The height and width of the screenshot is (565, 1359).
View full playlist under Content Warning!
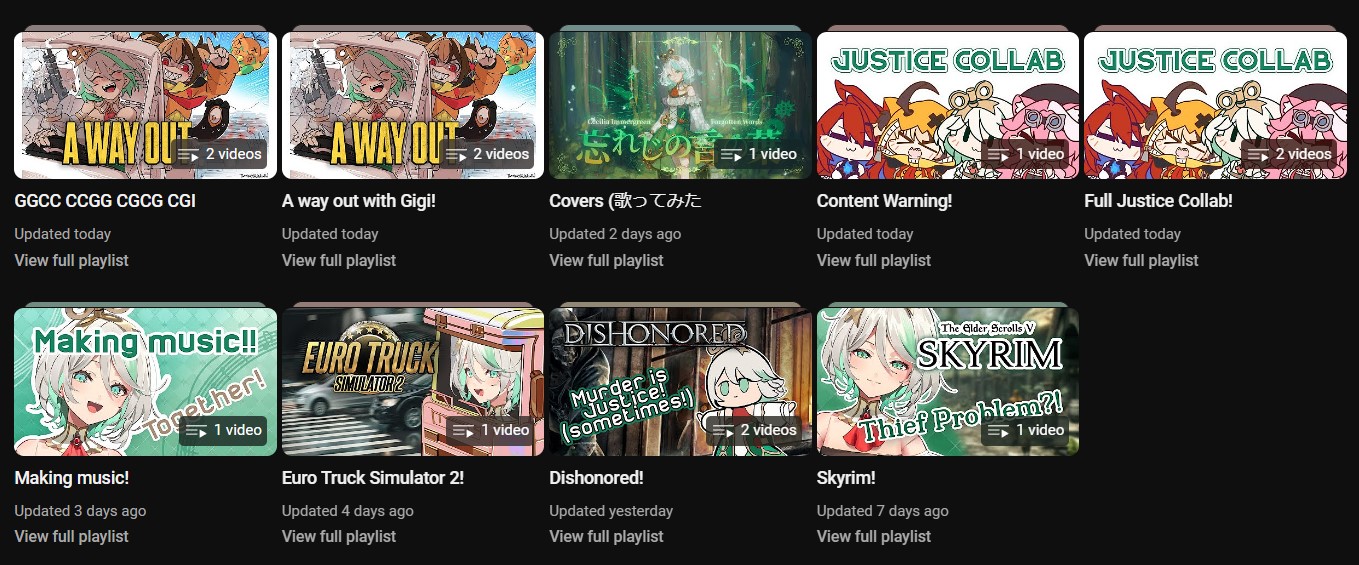874,260
